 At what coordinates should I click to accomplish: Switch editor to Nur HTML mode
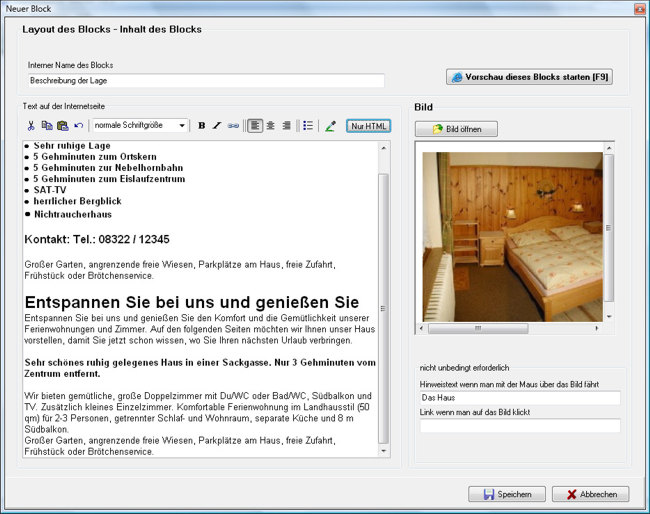(369, 126)
